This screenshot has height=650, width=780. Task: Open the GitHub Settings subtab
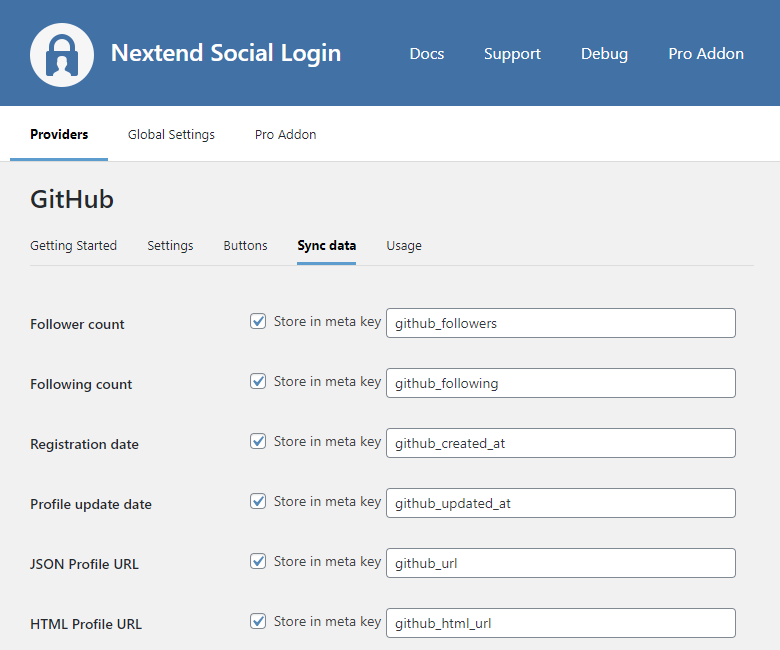(170, 246)
